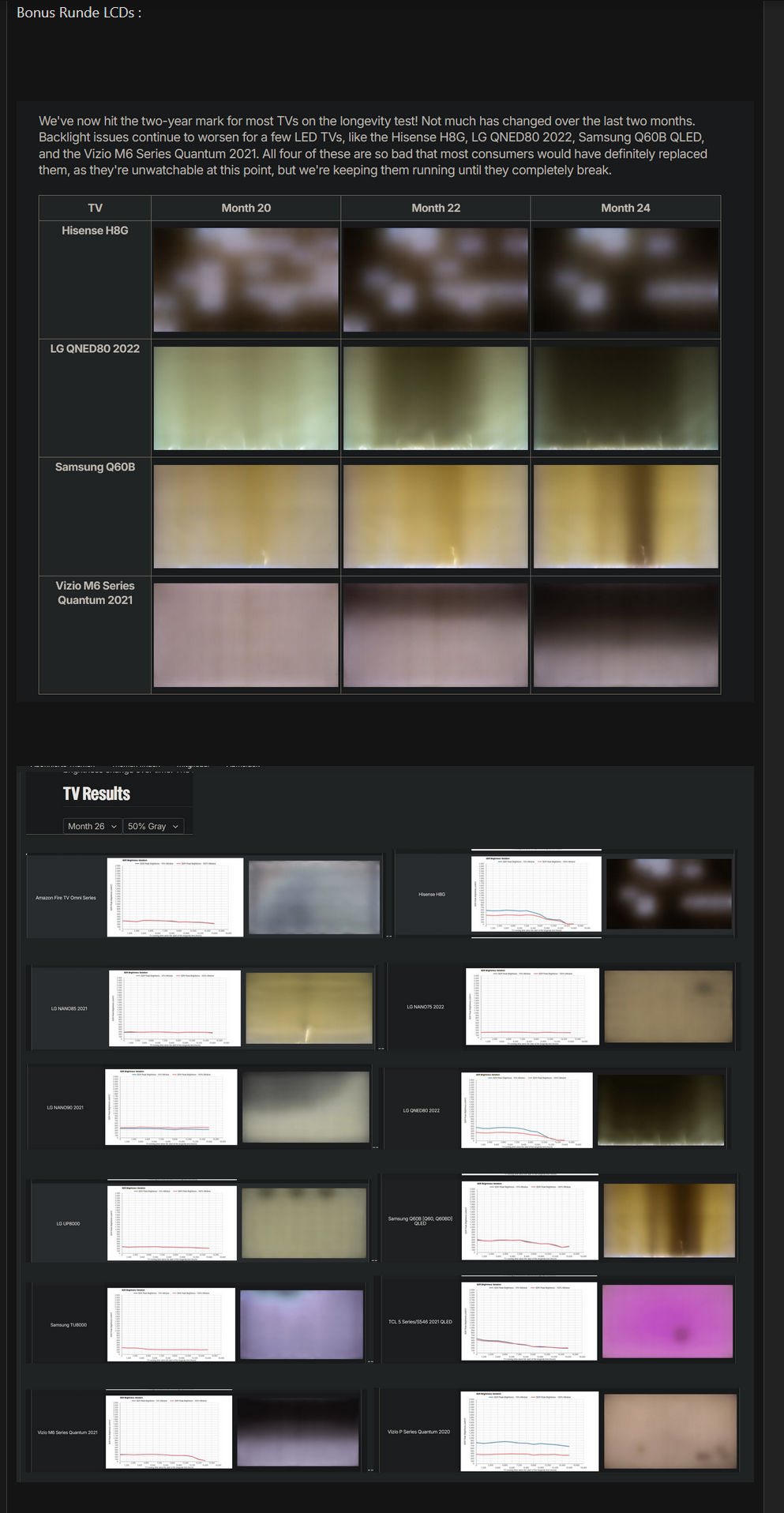The image size is (784, 1513).
Task: Open Vizio M6 Month 20 table image
Action: coord(246,635)
